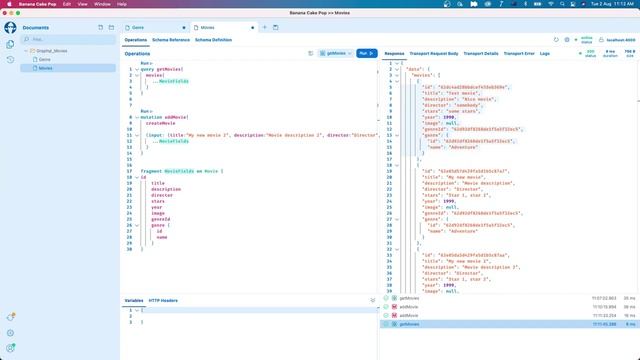Viewport: 640px width, 360px height.
Task: Click the localhost:4000 endpoint label
Action: (x=621, y=40)
